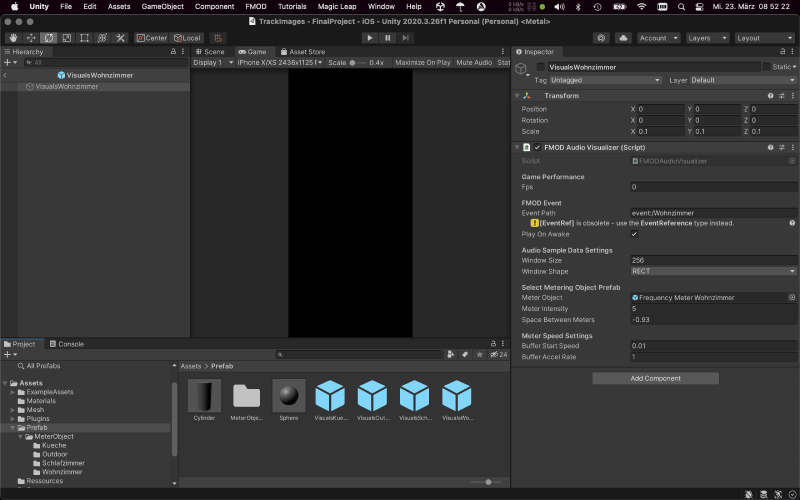Open the Layout dropdown
Screen dimensions: 800x500
[x=764, y=38]
